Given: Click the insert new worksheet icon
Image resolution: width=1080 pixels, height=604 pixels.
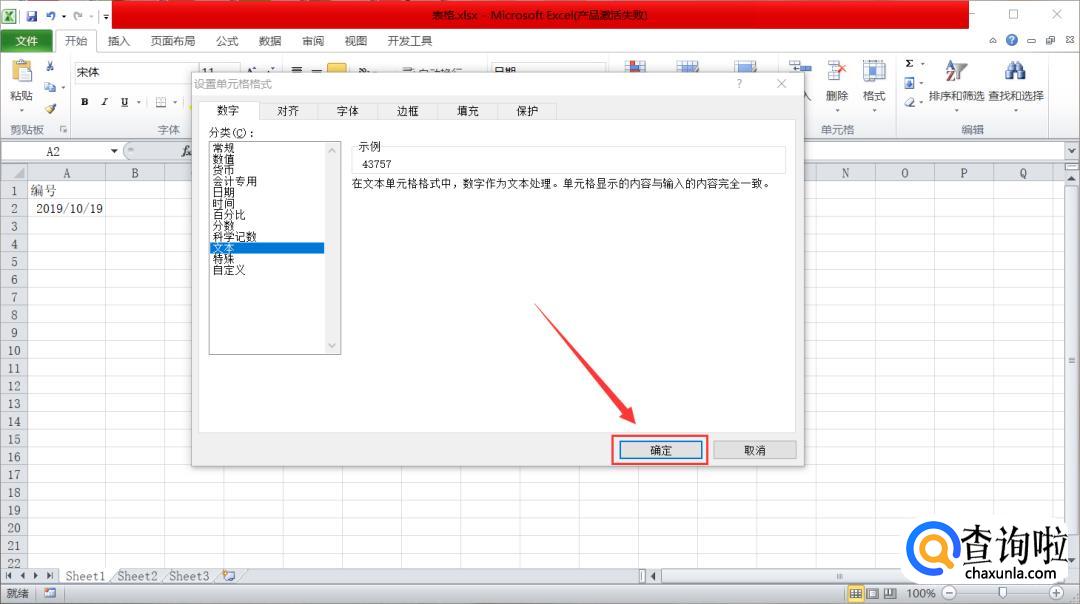Looking at the screenshot, I should tap(229, 576).
